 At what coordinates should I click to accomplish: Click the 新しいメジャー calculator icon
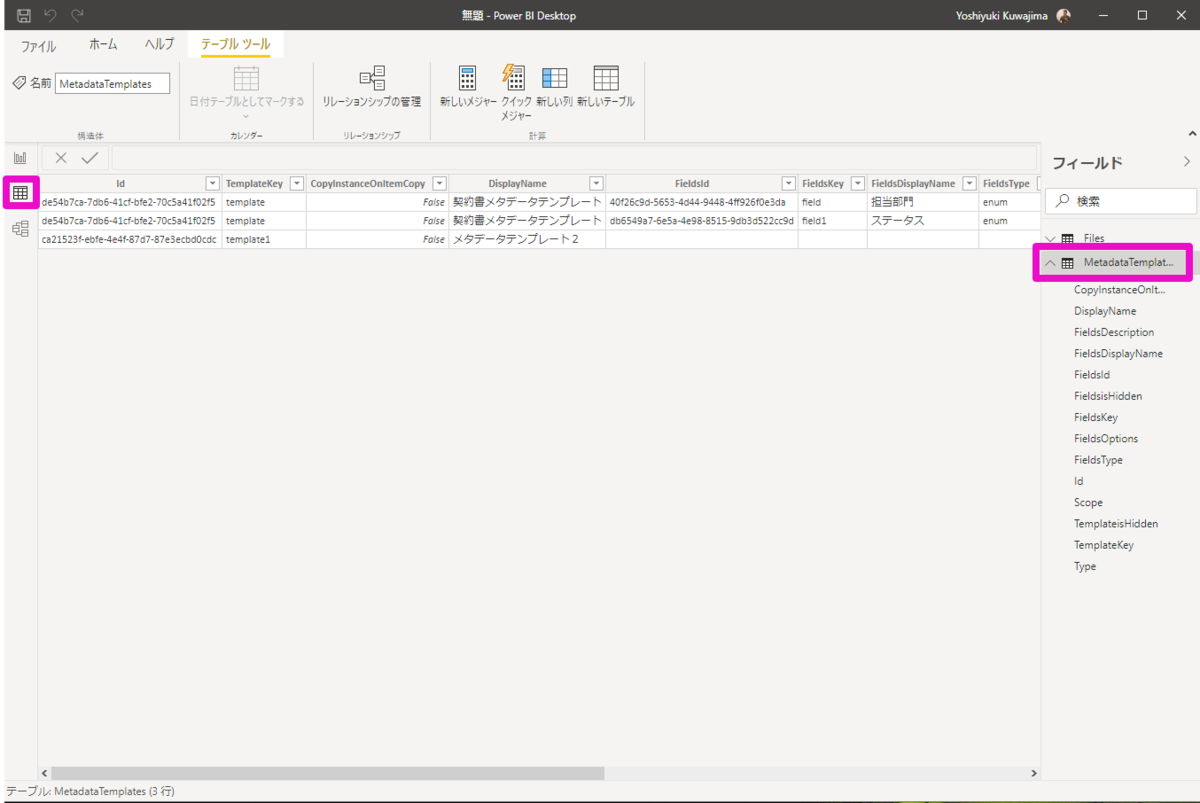pos(468,79)
